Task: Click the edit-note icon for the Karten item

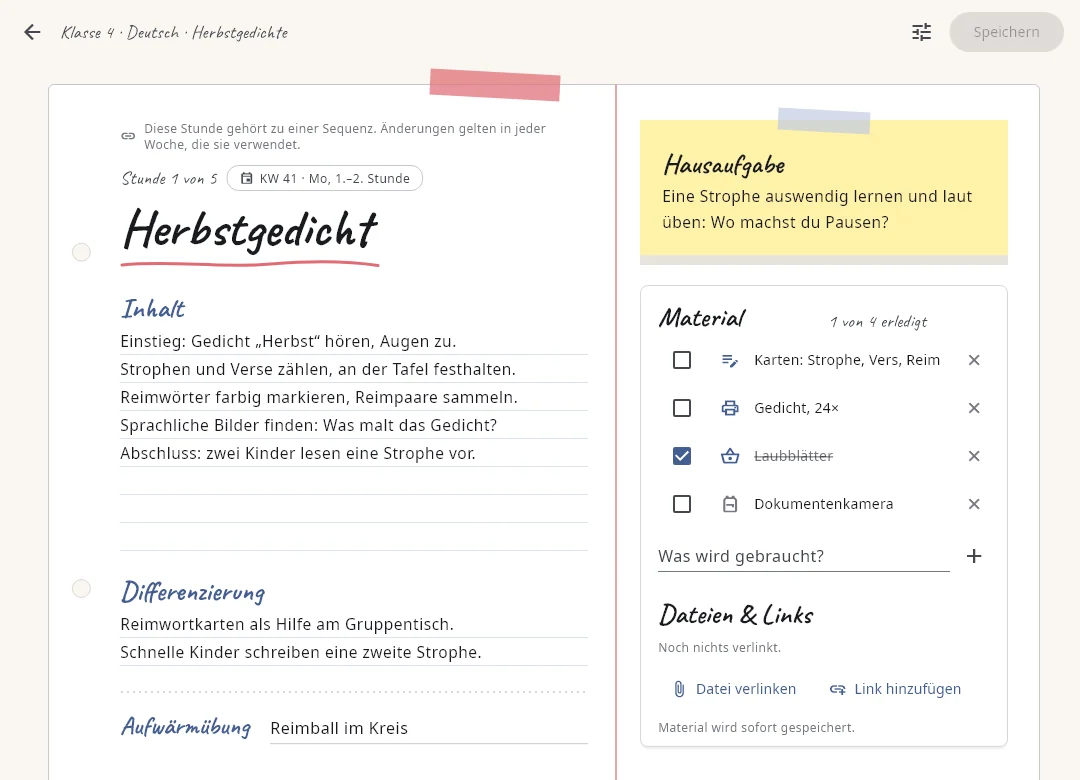Action: (x=729, y=360)
